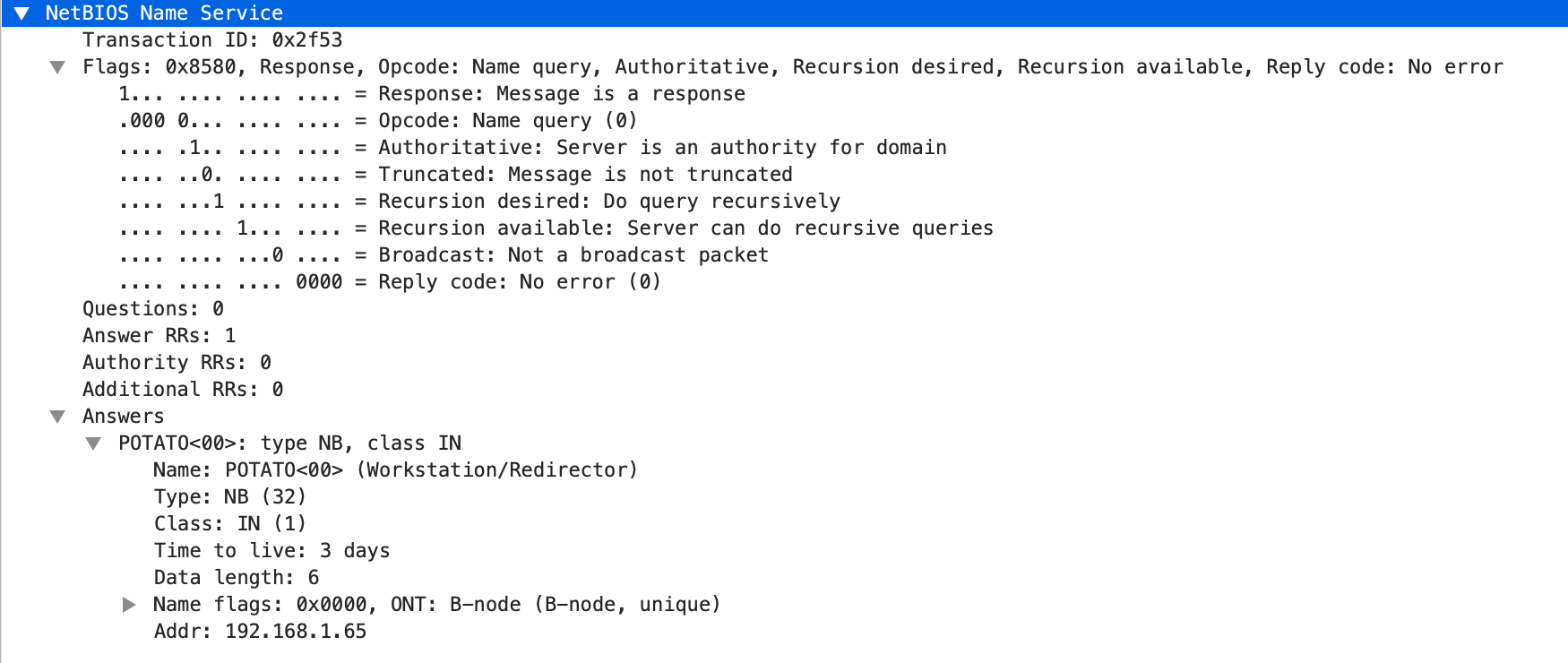The height and width of the screenshot is (663, 1568).
Task: Select the Answer RRs: 1 field
Action: point(159,336)
